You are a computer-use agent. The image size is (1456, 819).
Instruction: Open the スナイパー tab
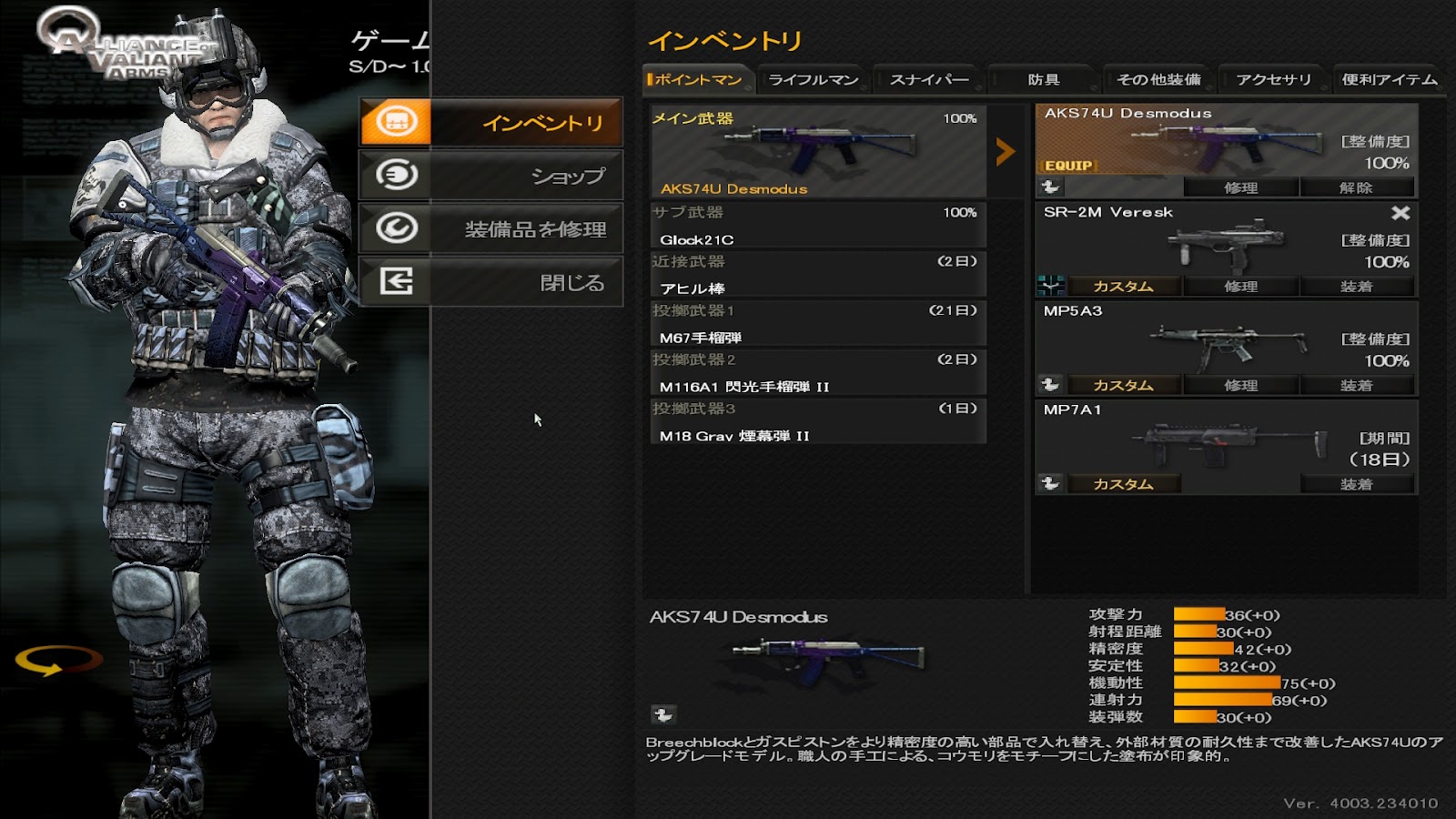[x=928, y=79]
